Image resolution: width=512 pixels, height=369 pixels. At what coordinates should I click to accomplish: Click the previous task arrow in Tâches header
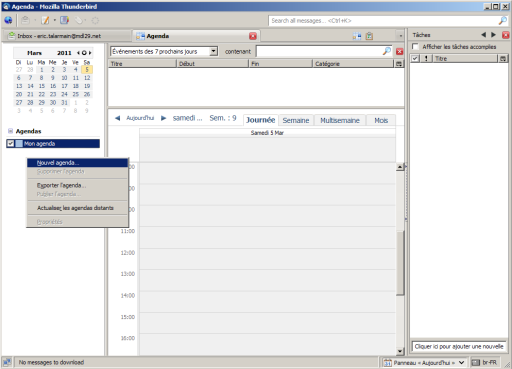[x=484, y=35]
